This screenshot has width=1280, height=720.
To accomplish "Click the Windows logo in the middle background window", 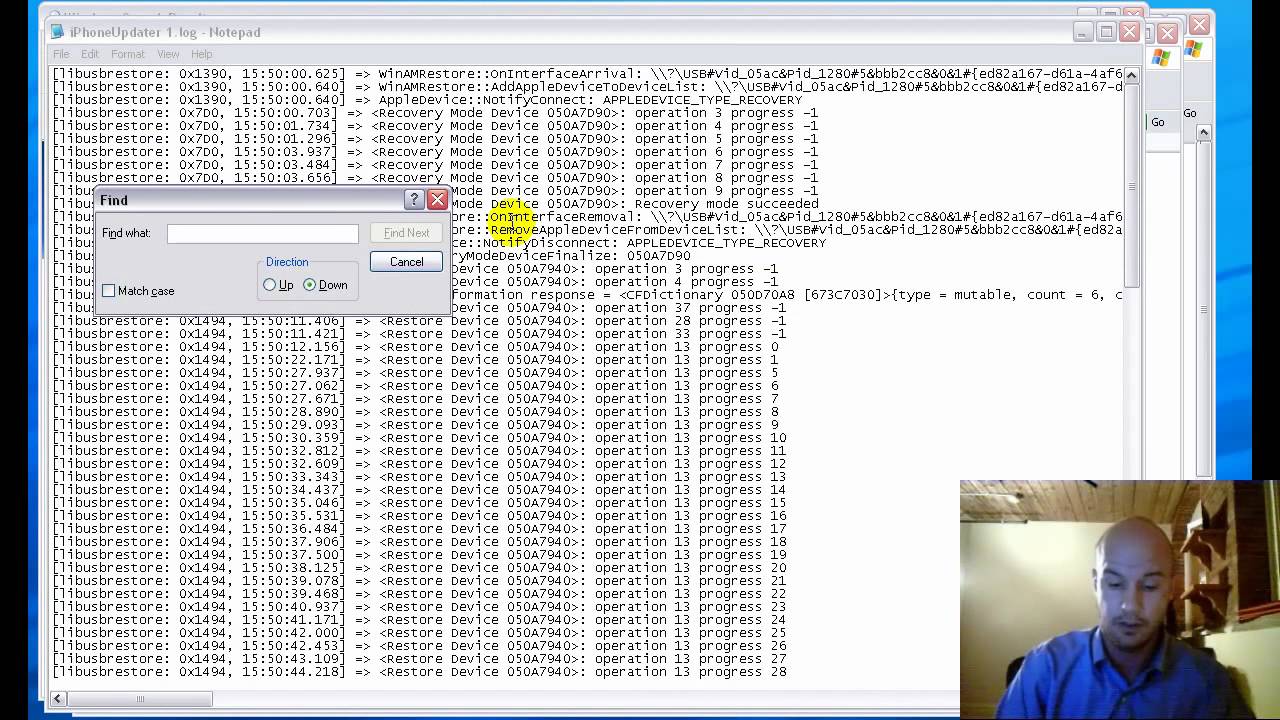I will tap(1160, 58).
